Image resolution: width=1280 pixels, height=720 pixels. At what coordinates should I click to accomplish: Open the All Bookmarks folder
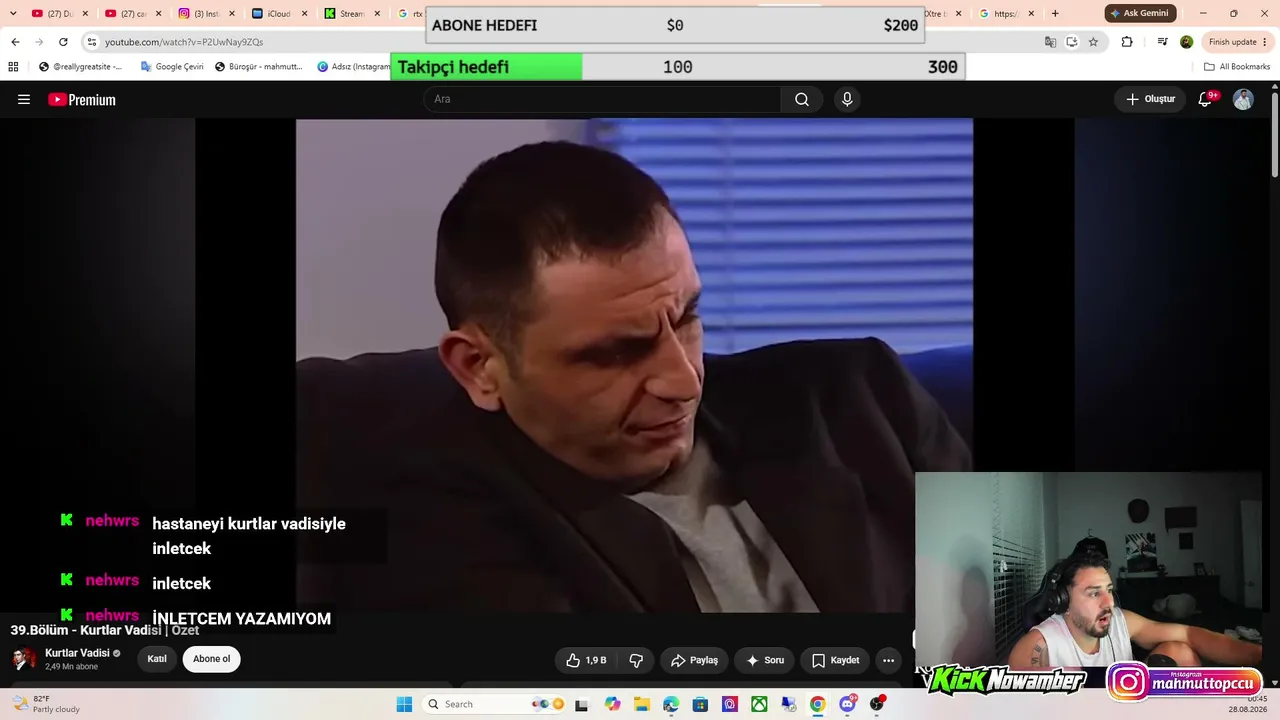(x=1237, y=67)
